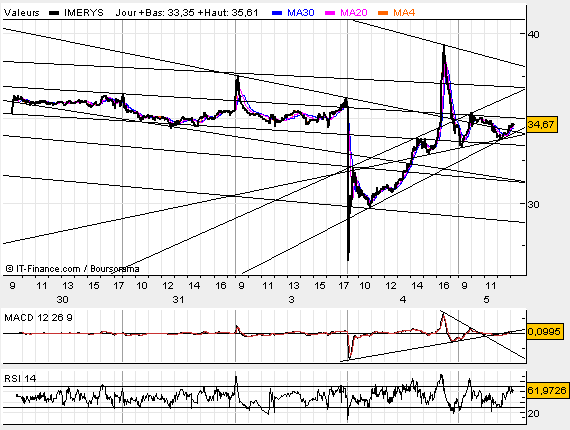Select the MA20 label text
570x430 pixels.
(x=354, y=13)
